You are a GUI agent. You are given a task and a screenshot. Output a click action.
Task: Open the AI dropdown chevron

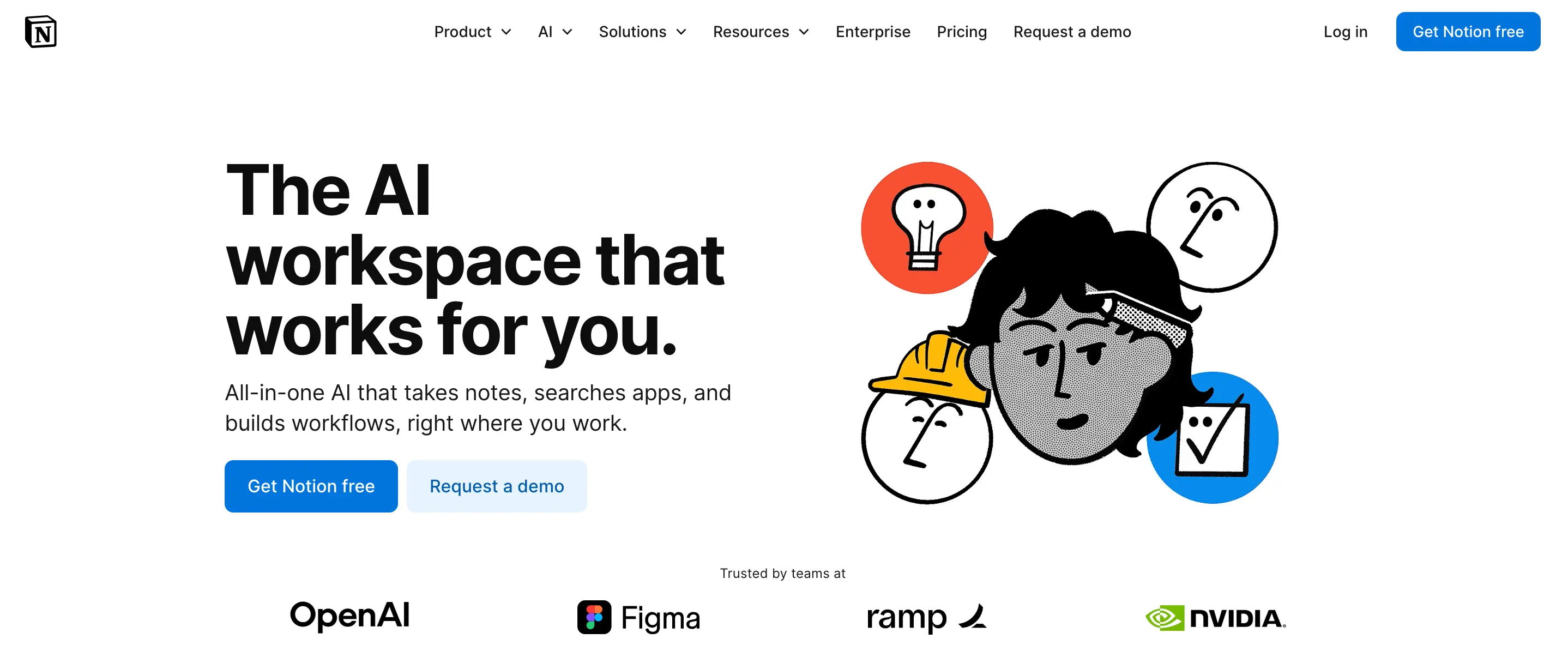[x=568, y=32]
